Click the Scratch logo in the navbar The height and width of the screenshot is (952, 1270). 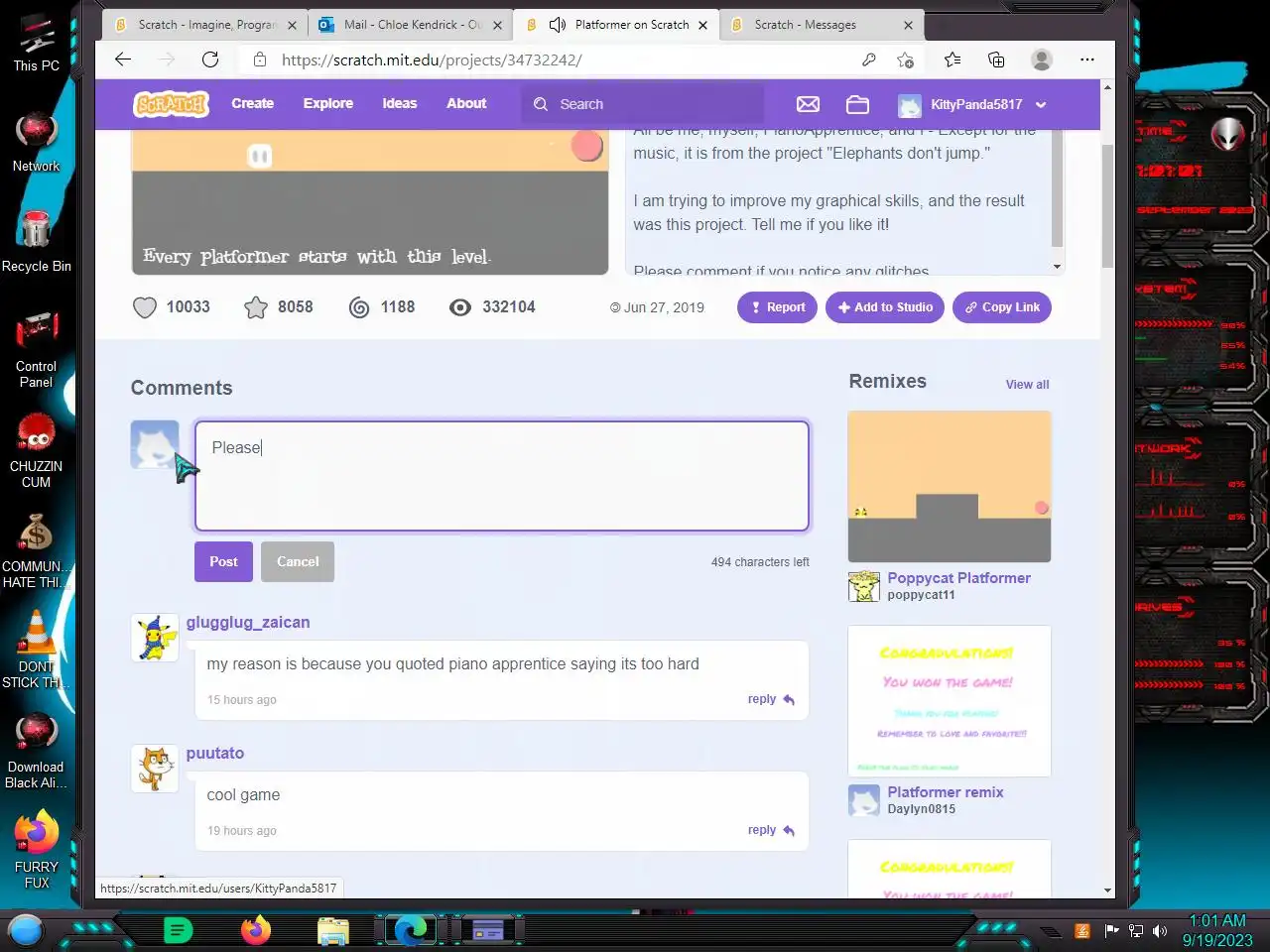pos(172,103)
